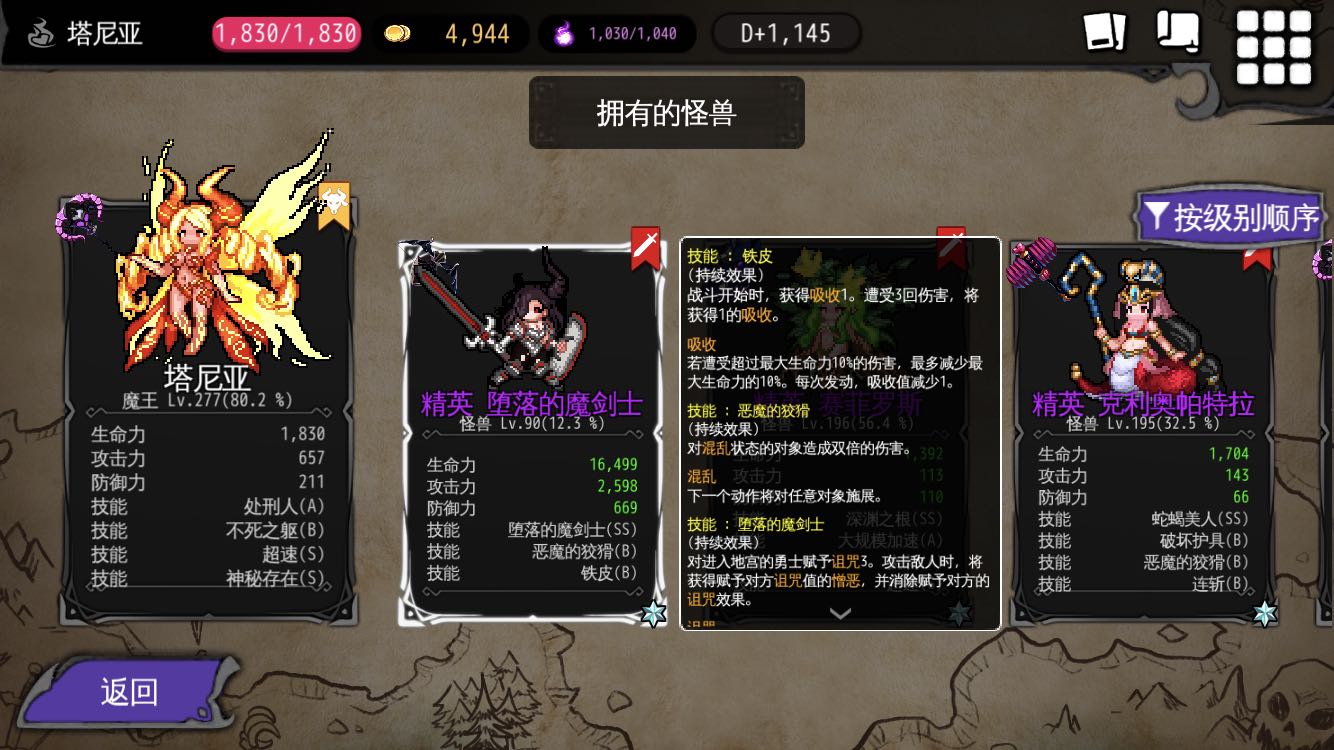
Task: Click the 1,830/1,830 health bar
Action: (286, 34)
